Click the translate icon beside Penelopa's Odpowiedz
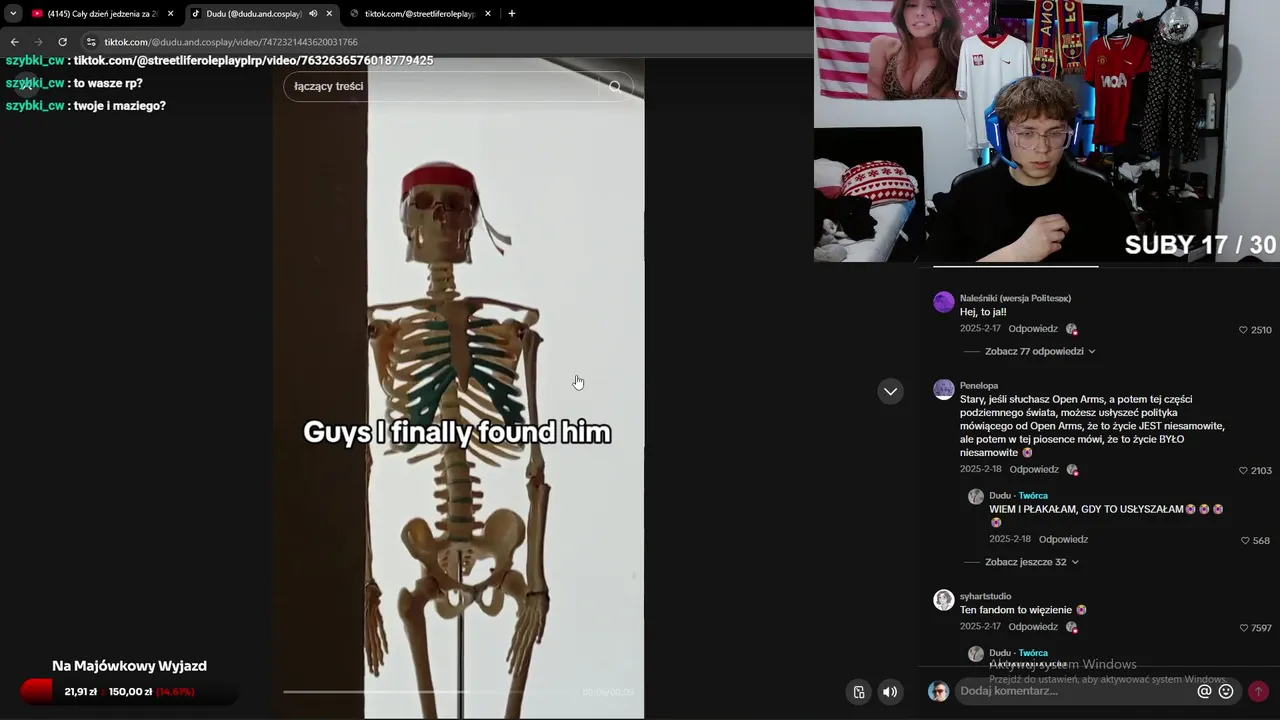 tap(1073, 469)
